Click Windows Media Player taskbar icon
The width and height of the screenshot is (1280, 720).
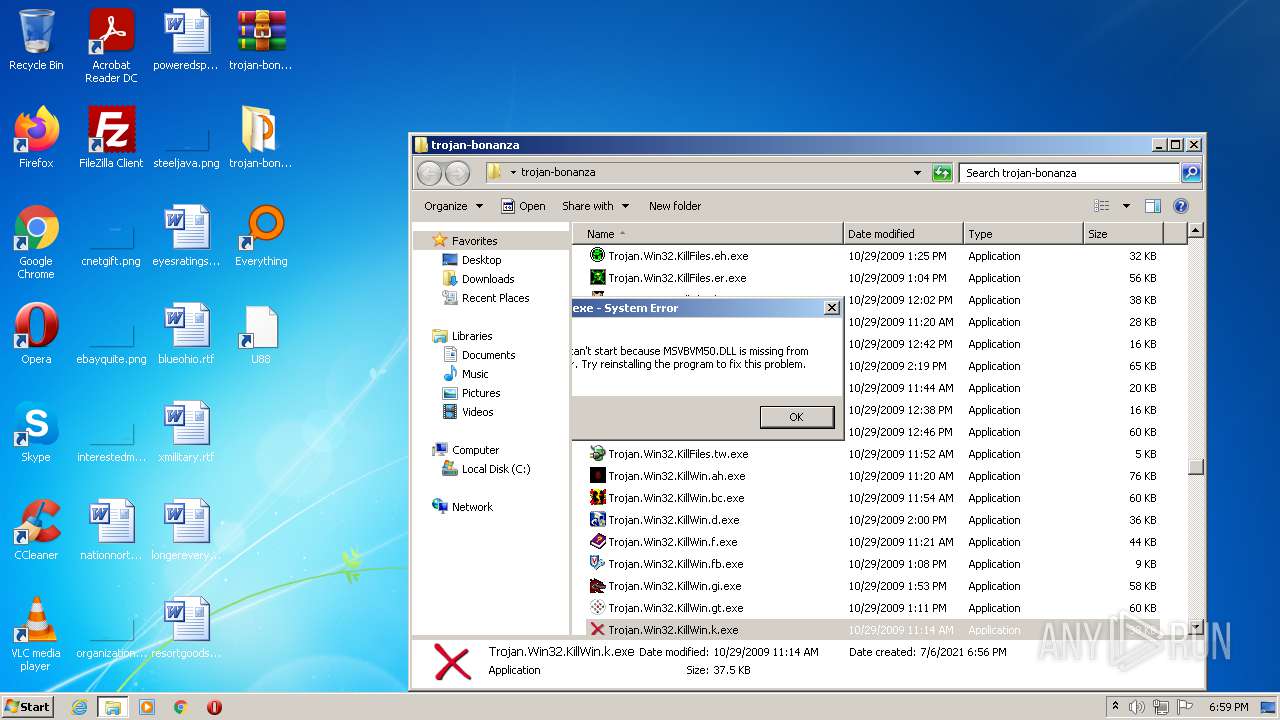[147, 707]
